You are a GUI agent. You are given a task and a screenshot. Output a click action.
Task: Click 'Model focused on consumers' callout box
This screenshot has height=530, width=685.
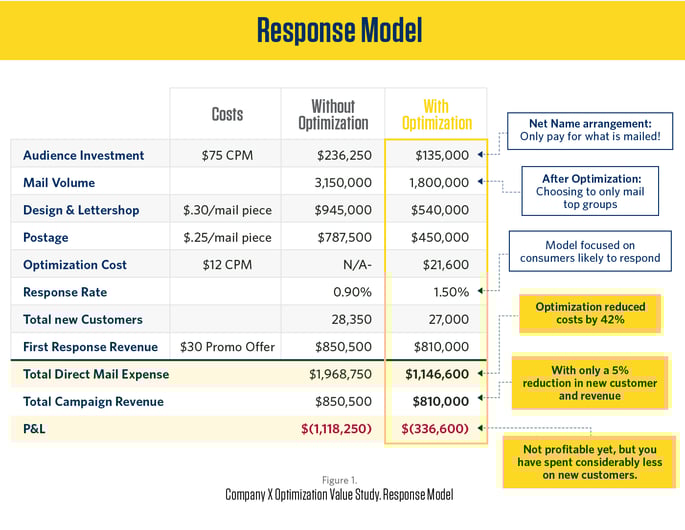590,251
